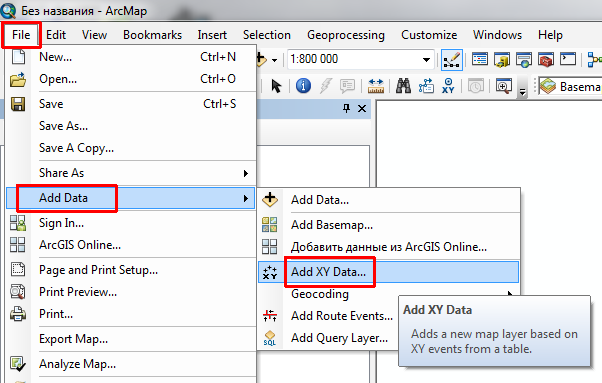Activate the blue Identify tool icon
This screenshot has height=383, width=602.
tap(303, 86)
